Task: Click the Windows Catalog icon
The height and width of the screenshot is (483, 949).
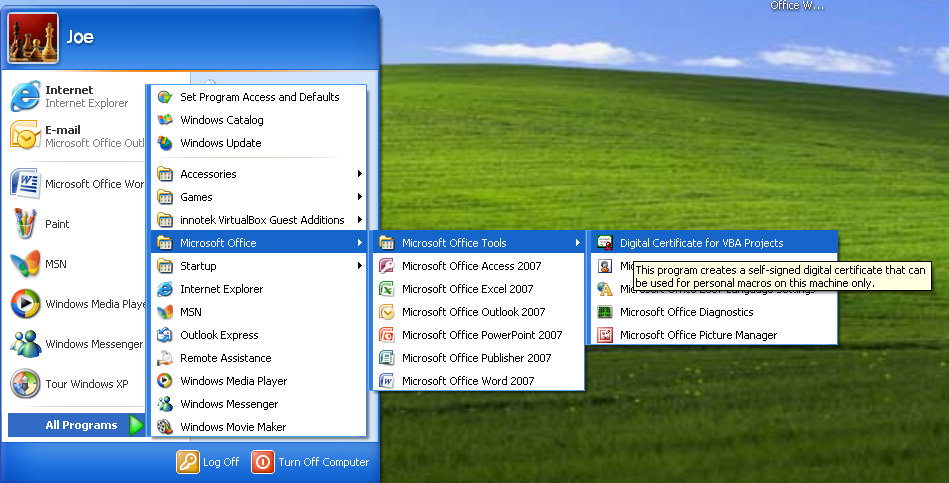Action: 165,120
